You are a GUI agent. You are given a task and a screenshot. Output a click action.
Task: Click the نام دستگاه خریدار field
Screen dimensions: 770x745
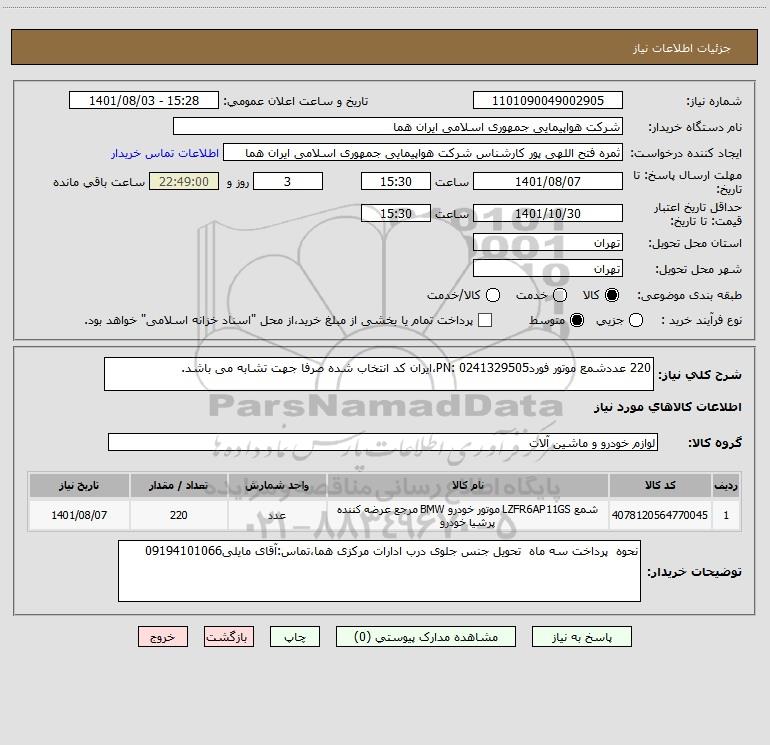pyautogui.click(x=398, y=127)
